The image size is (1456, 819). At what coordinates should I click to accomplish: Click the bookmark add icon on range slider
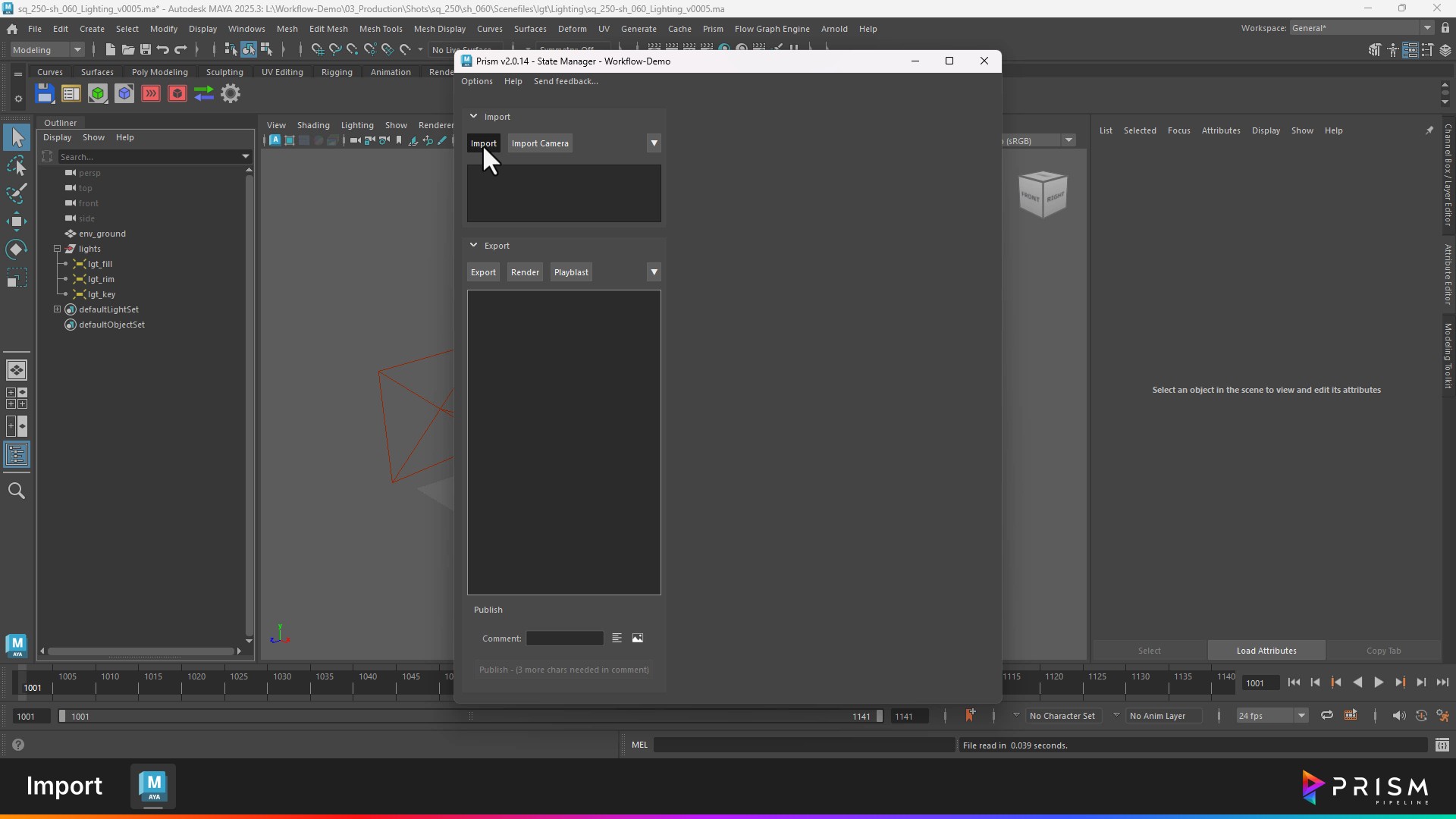[970, 716]
